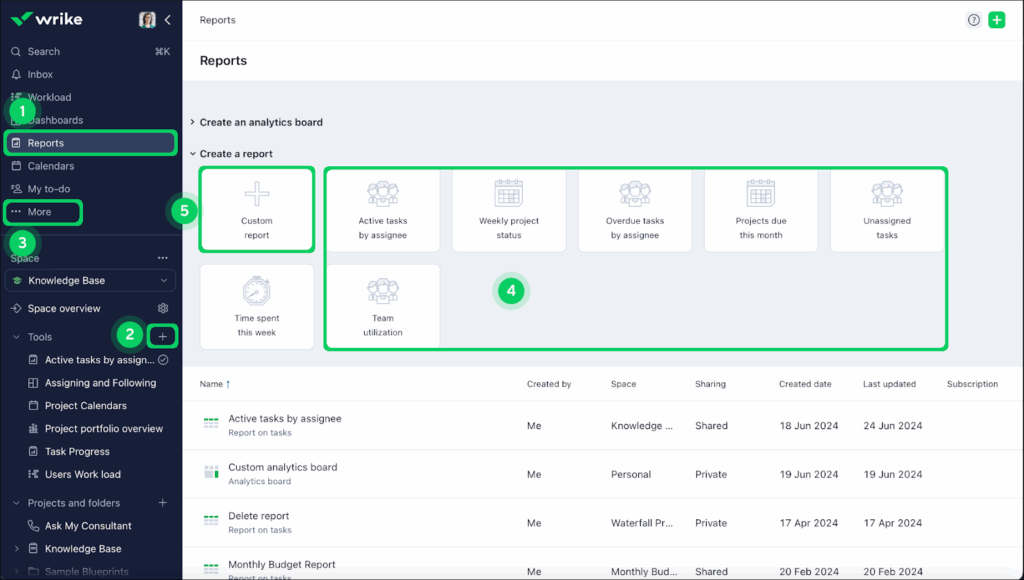Sort the list by Name column header
Viewport: 1024px width, 580px height.
[214, 384]
